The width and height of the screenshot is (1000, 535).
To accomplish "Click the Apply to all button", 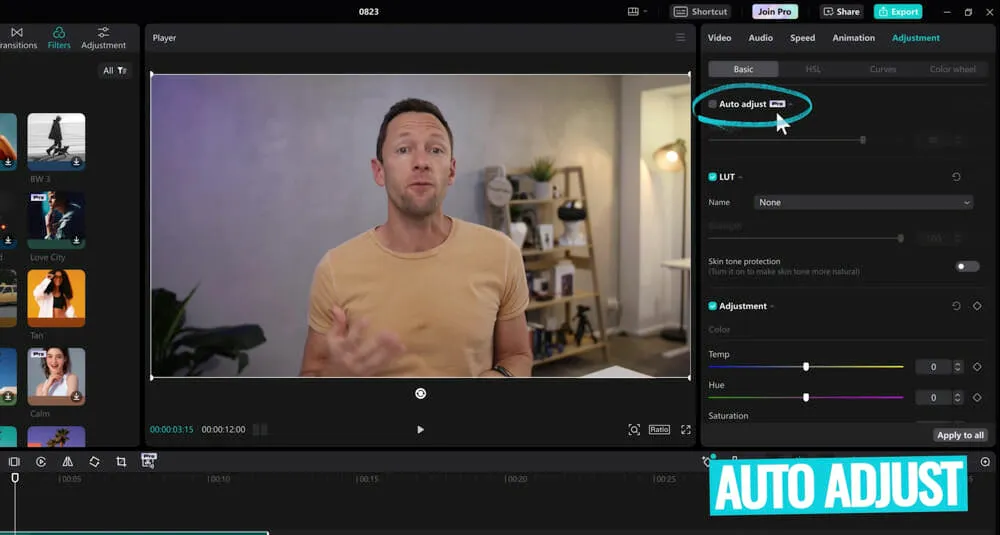I will [960, 435].
